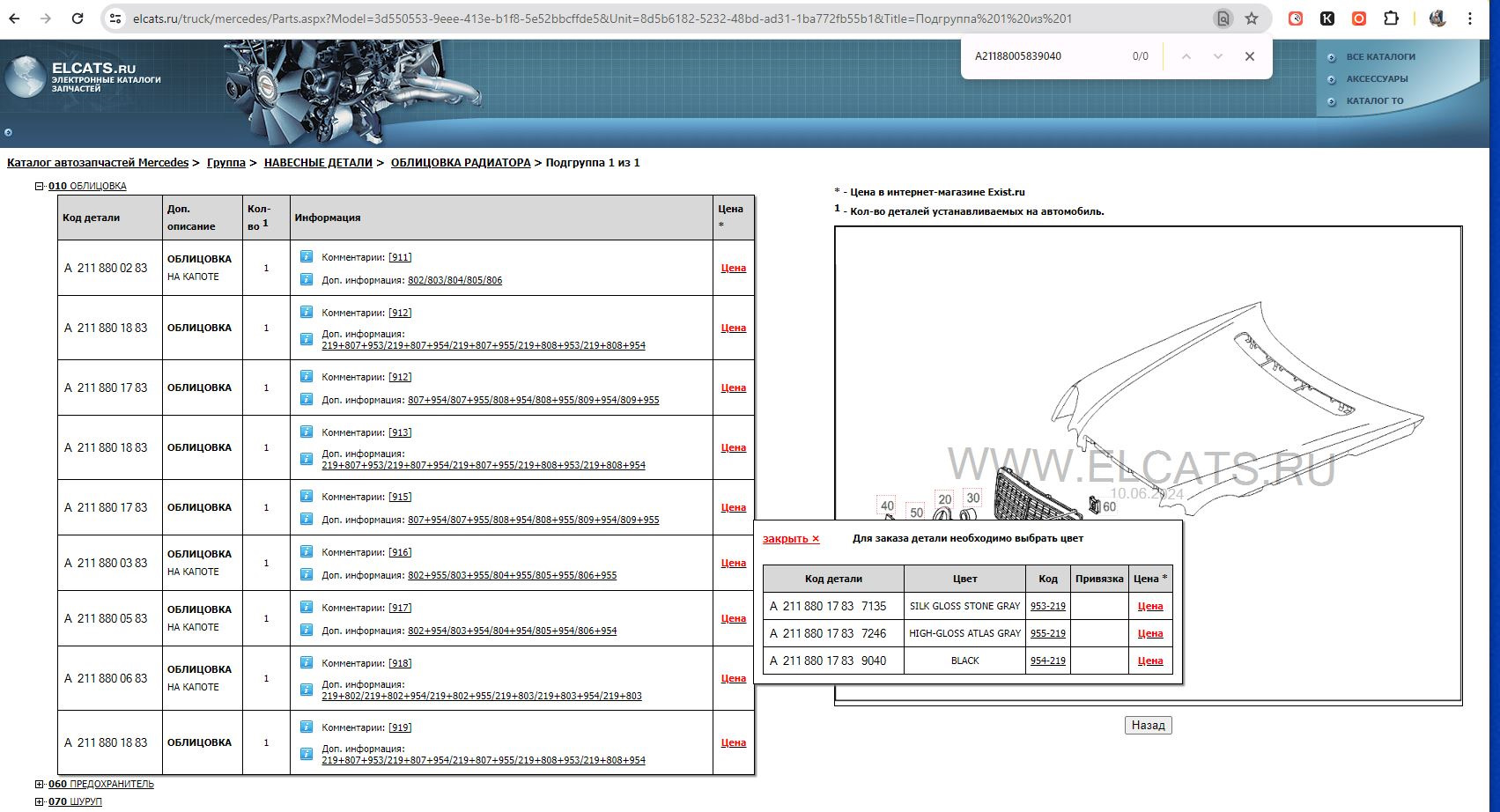Open 802+955/803+955 info link

pyautogui.click(x=512, y=575)
